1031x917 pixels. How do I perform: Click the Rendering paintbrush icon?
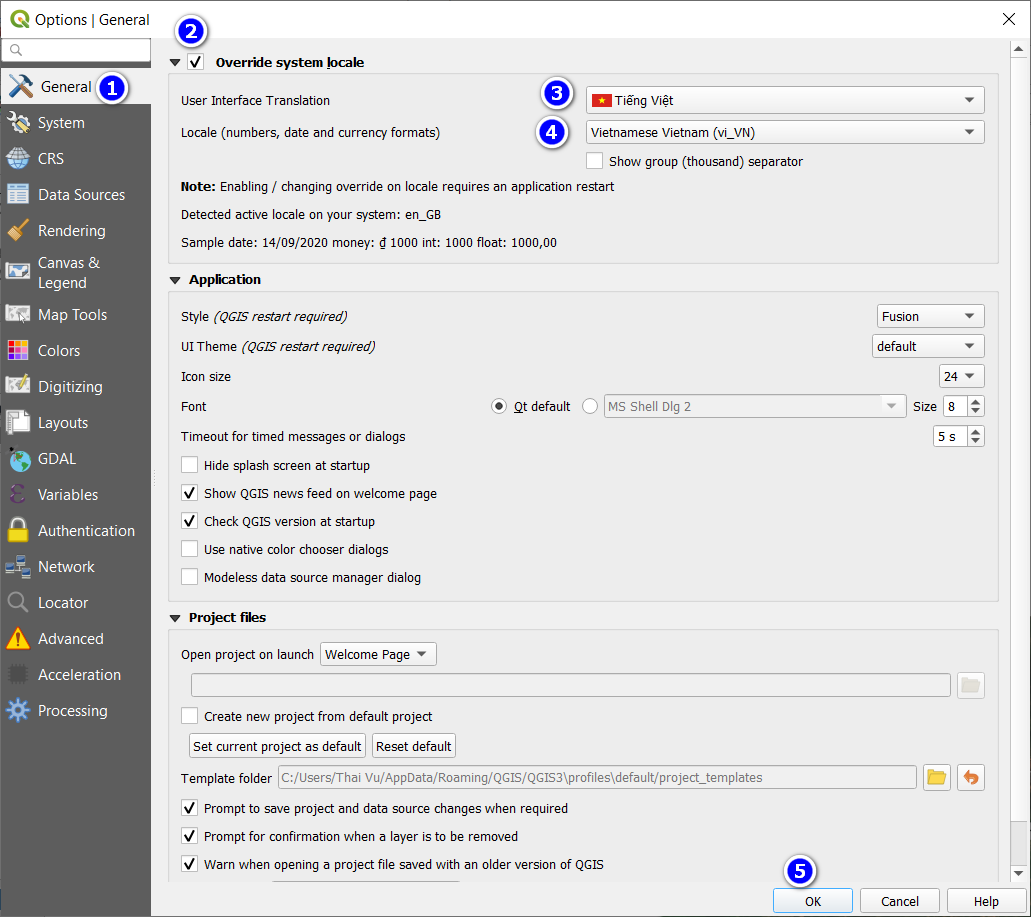tap(18, 230)
